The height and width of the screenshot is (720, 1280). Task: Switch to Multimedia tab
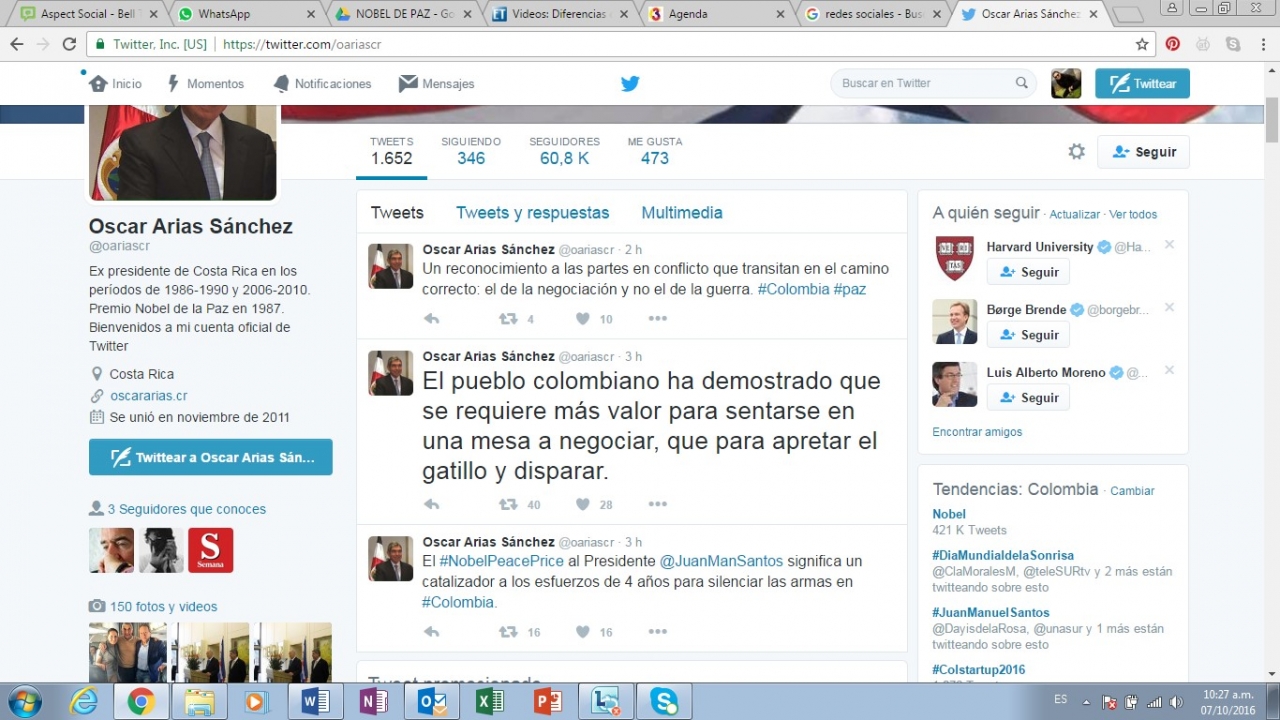click(x=681, y=213)
